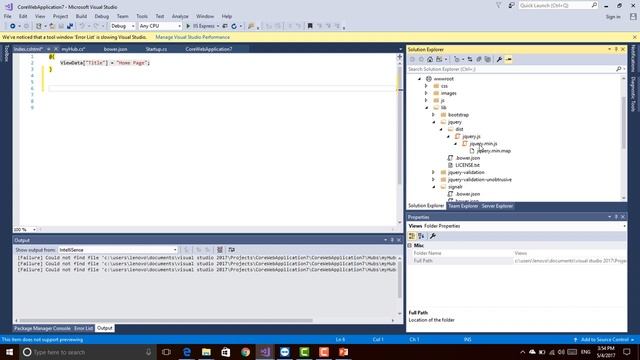Screen dimensions: 640x360
Task: Switch to the bower.json editor tab
Action: tap(116, 49)
